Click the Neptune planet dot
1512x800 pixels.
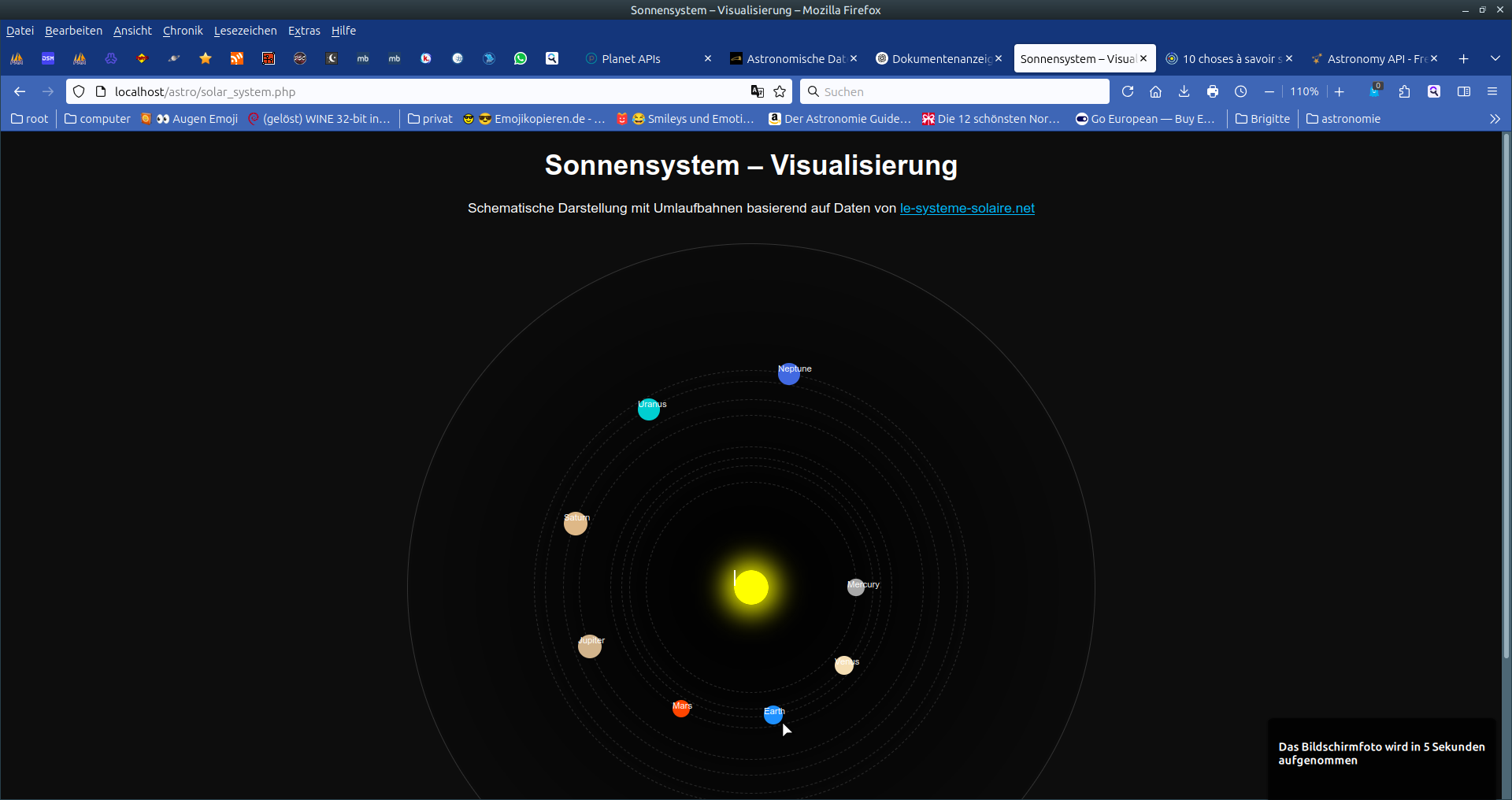coord(789,374)
